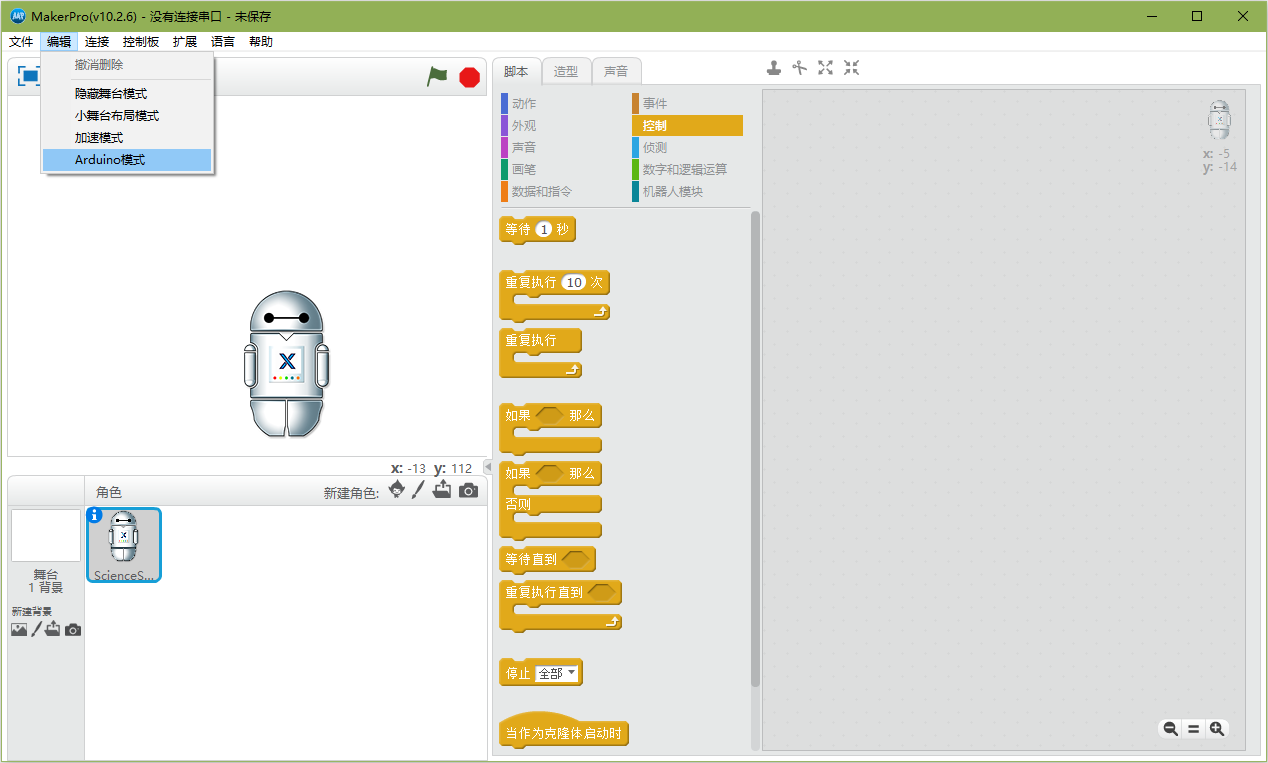Click the red stop sign

469,76
